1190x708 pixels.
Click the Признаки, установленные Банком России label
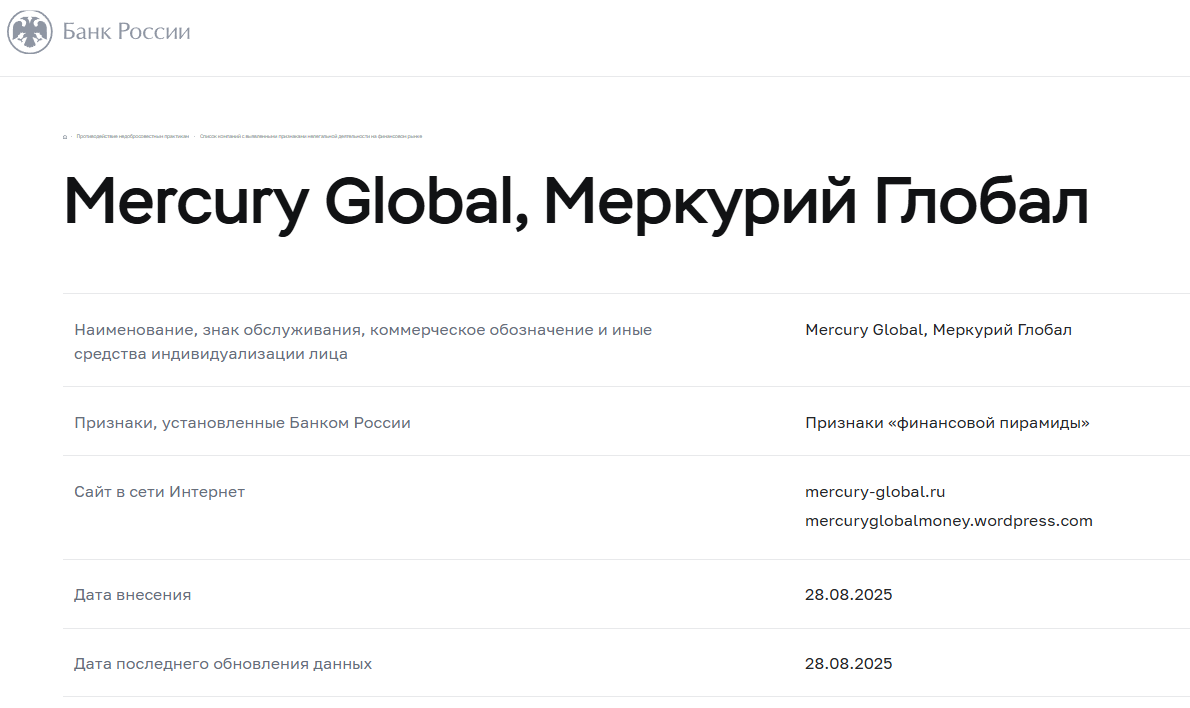click(x=242, y=423)
